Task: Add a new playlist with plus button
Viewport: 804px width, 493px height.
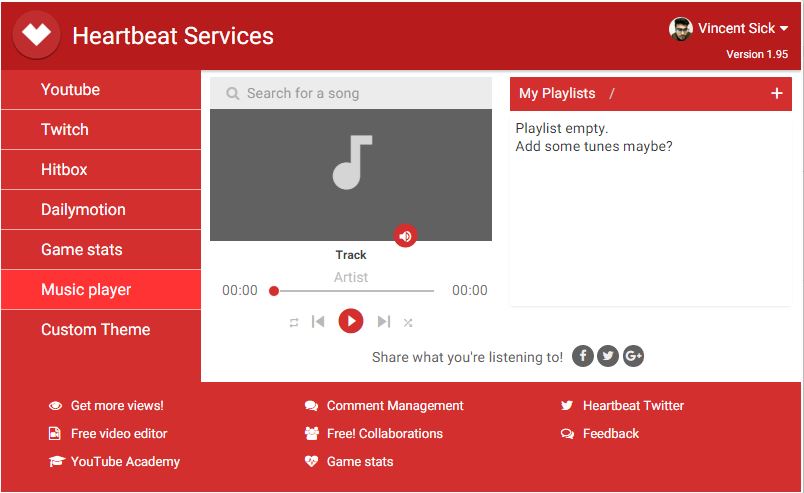Action: click(777, 93)
